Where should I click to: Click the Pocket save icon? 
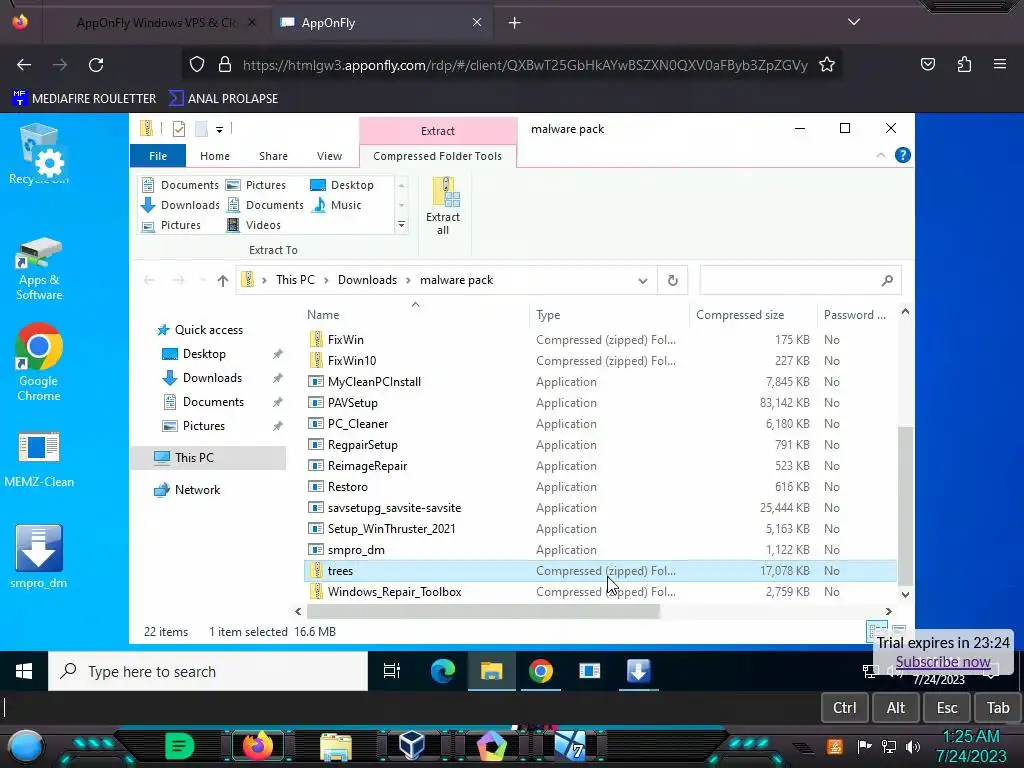click(x=928, y=64)
